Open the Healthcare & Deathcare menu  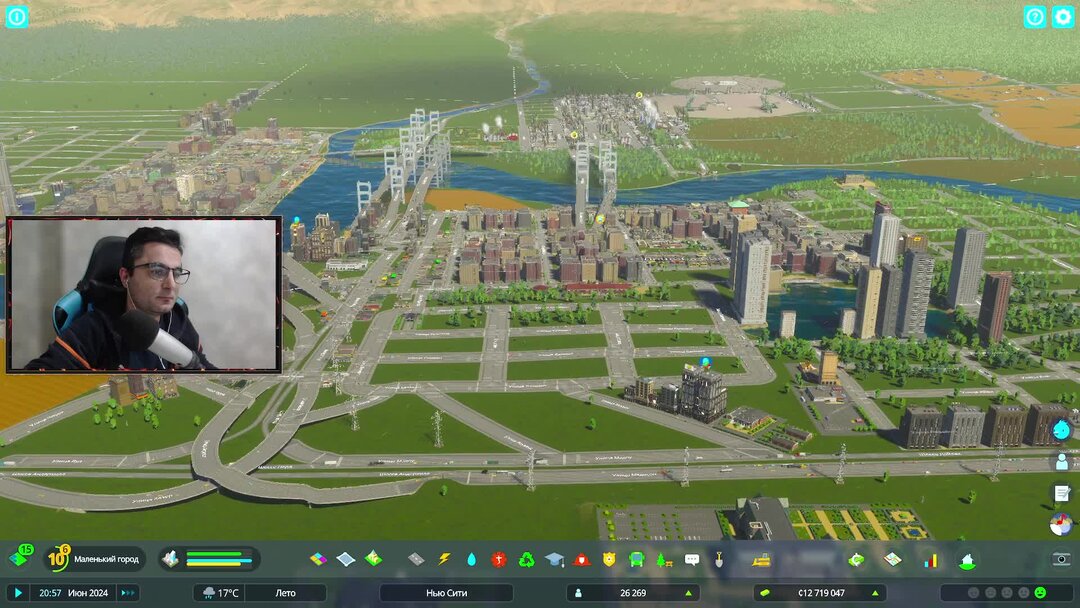[499, 559]
